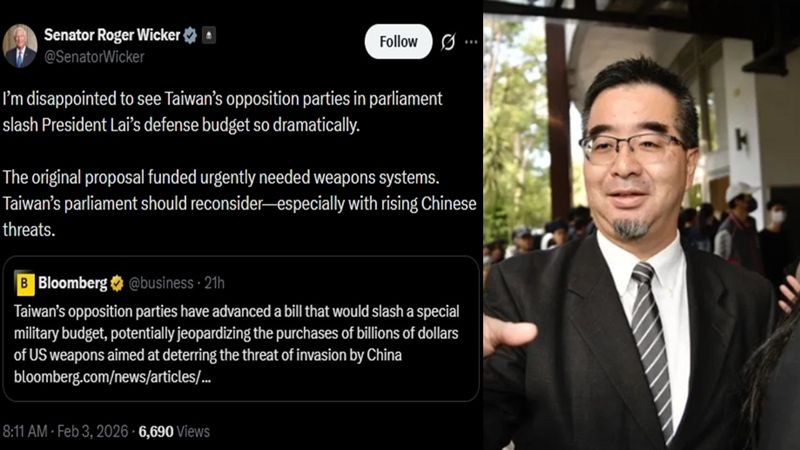Click the Follow button
Screen dimensions: 800x450
[x=398, y=41]
